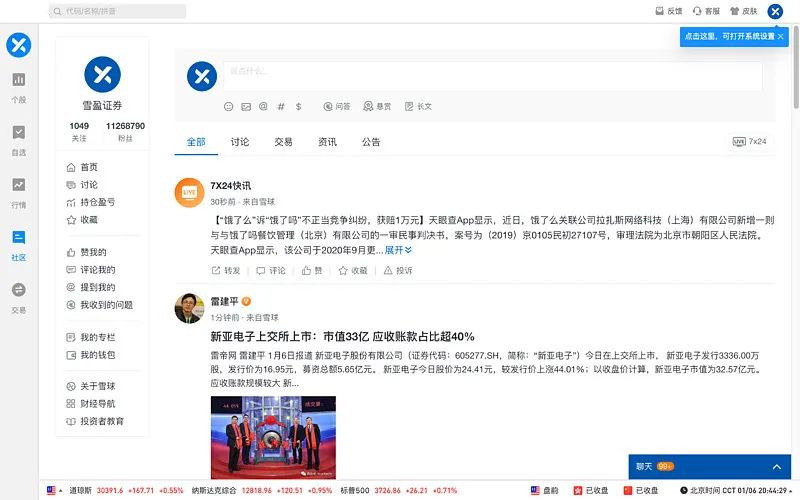Open the 新亚电子 listing ceremony photo
800x500 pixels.
pos(273,437)
